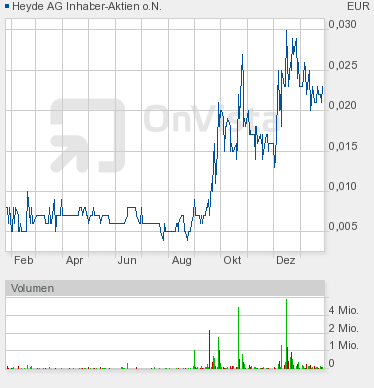Click the '2 Mio.' volume axis label
The height and width of the screenshot is (388, 374).
(x=343, y=328)
